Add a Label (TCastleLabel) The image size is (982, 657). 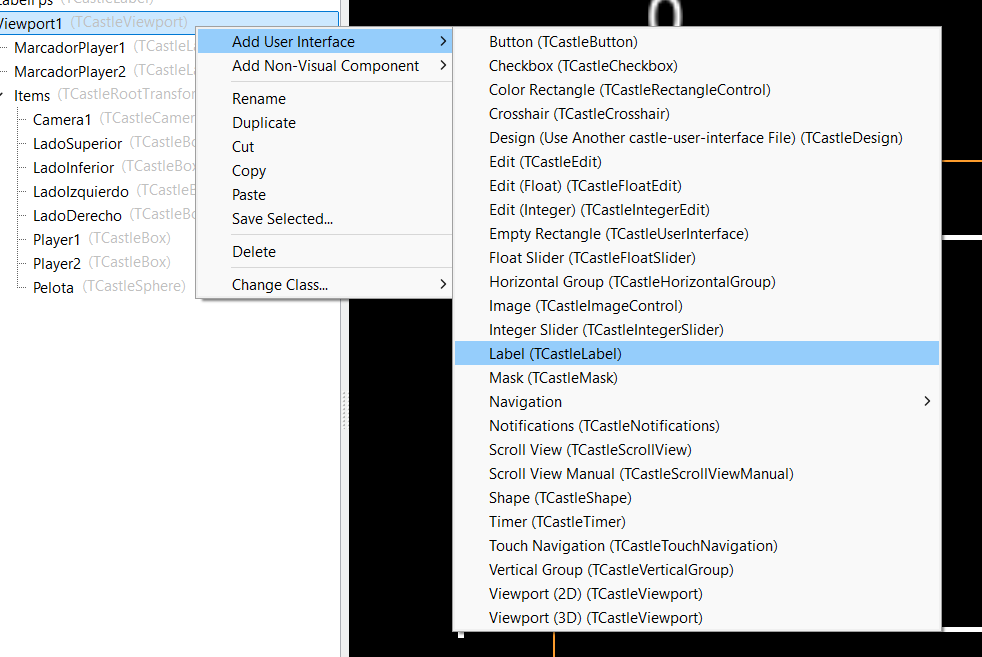tap(697, 354)
